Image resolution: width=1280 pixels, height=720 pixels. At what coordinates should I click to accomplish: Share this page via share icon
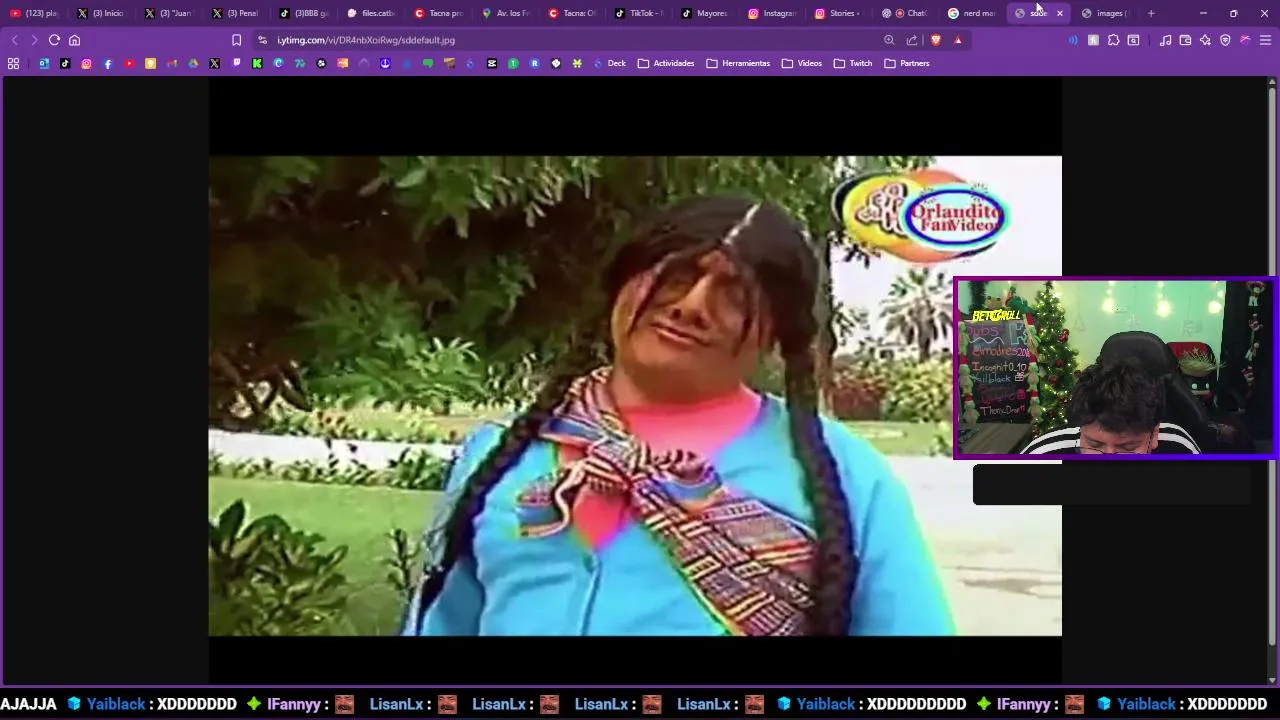[x=912, y=40]
